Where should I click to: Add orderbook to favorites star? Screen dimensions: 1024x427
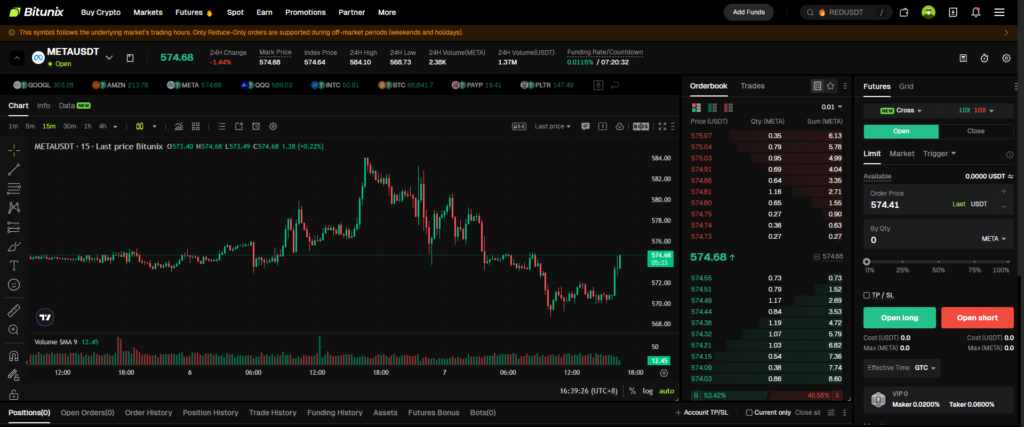tap(830, 86)
